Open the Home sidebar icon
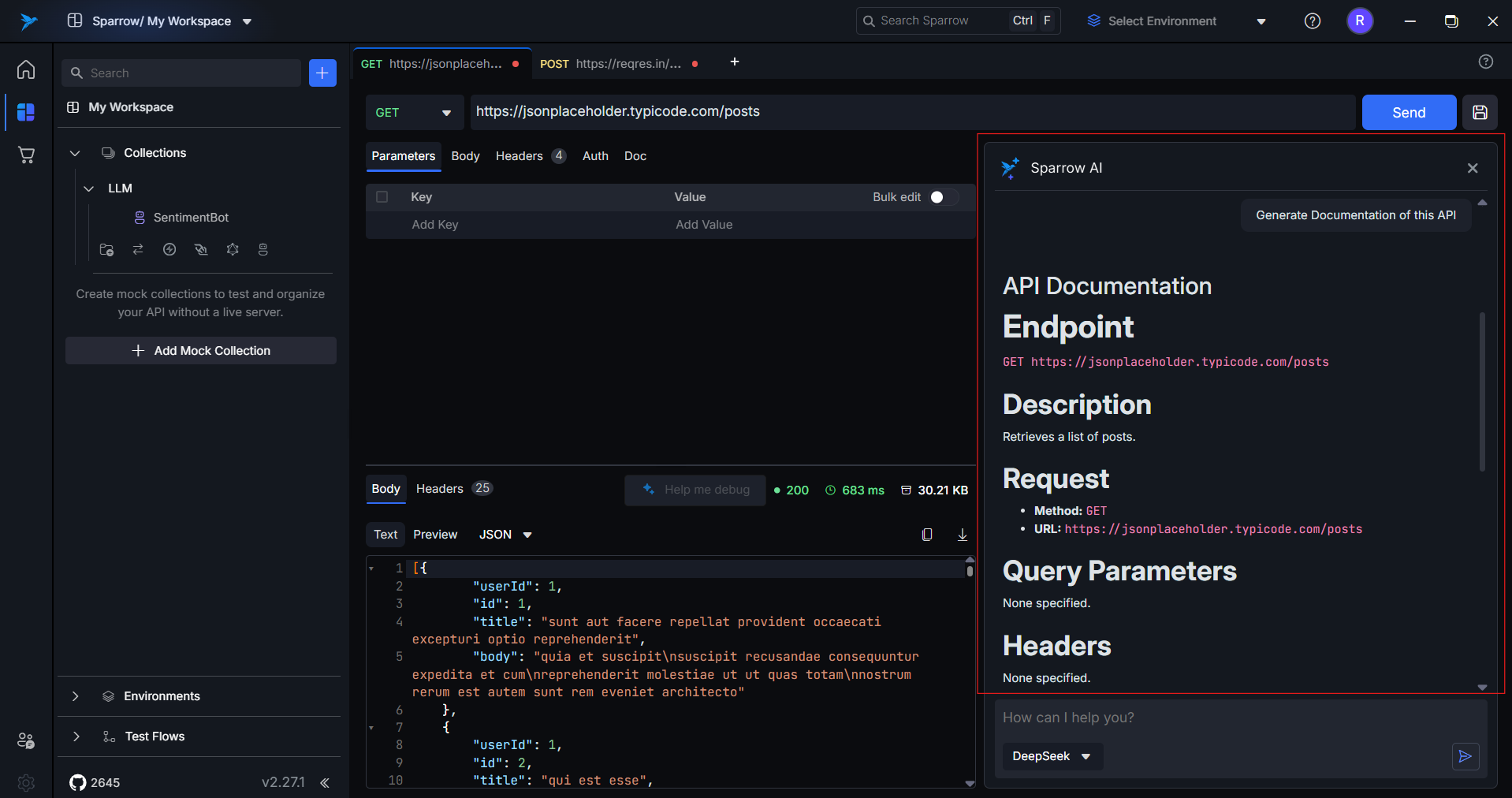 click(x=26, y=69)
